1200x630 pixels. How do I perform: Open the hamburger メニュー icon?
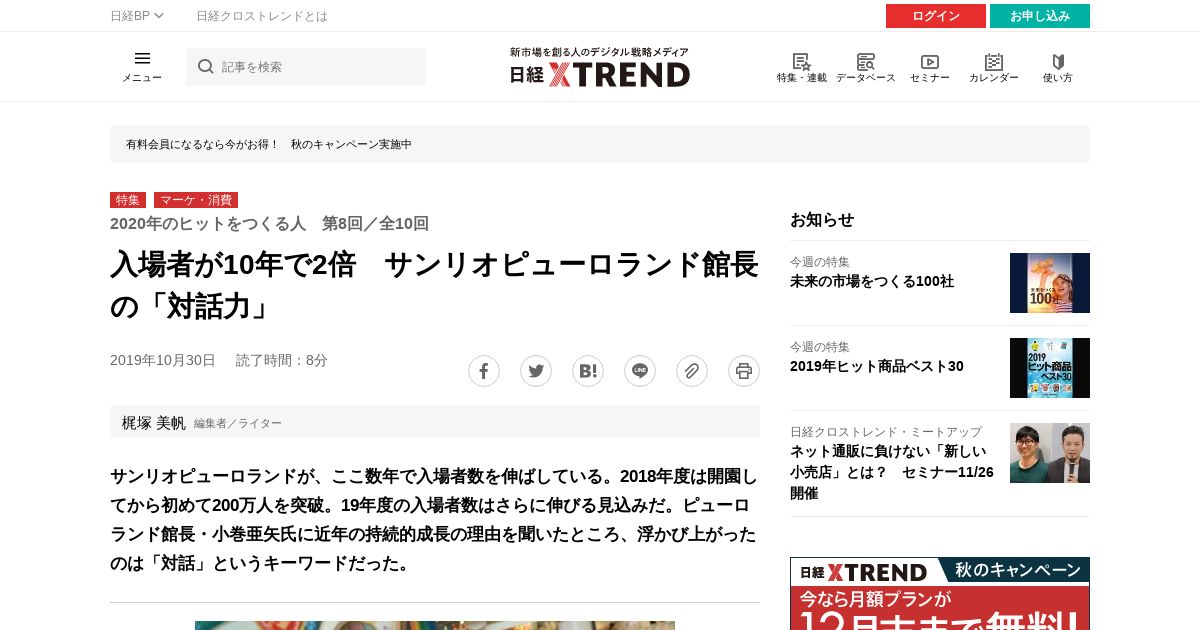click(x=142, y=66)
